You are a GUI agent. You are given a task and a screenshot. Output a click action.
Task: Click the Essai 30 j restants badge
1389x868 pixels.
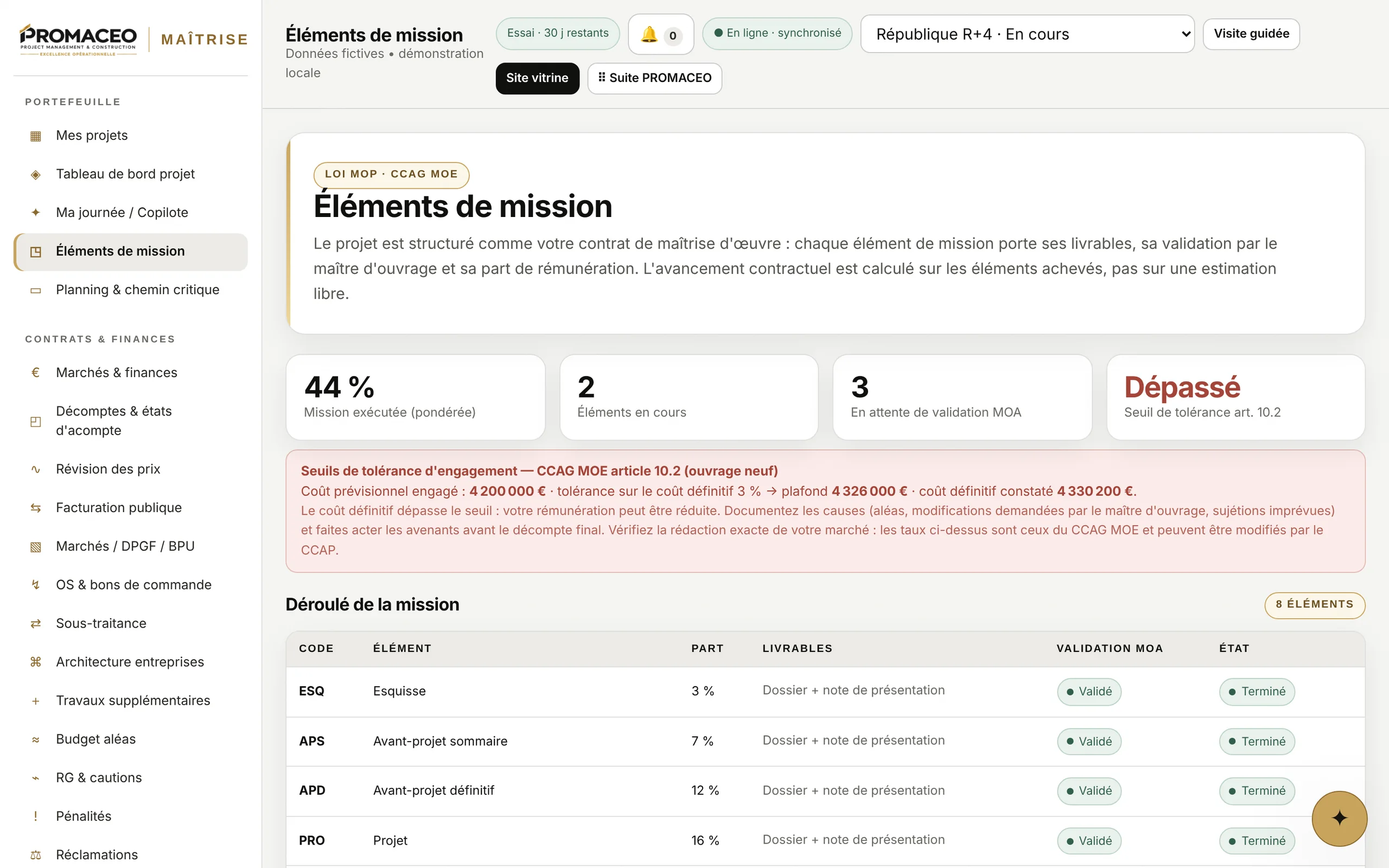[557, 33]
